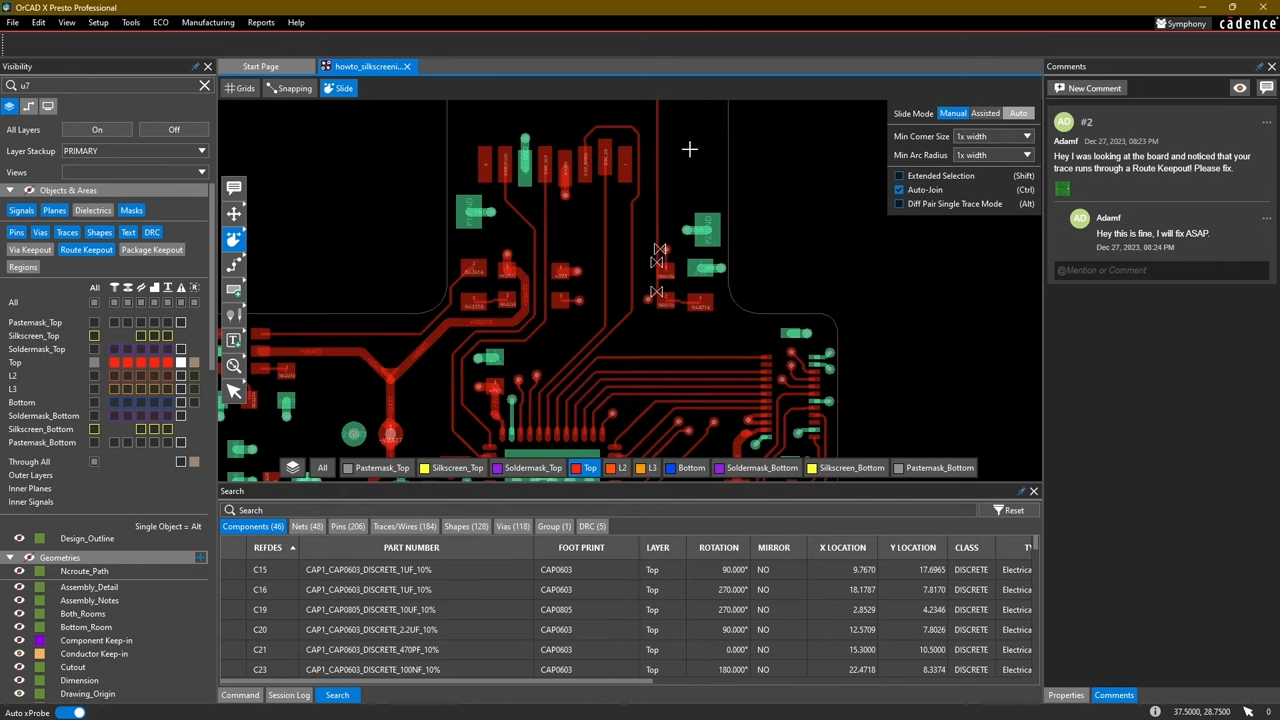Click the New Comment button
Image resolution: width=1280 pixels, height=720 pixels.
(x=1087, y=88)
